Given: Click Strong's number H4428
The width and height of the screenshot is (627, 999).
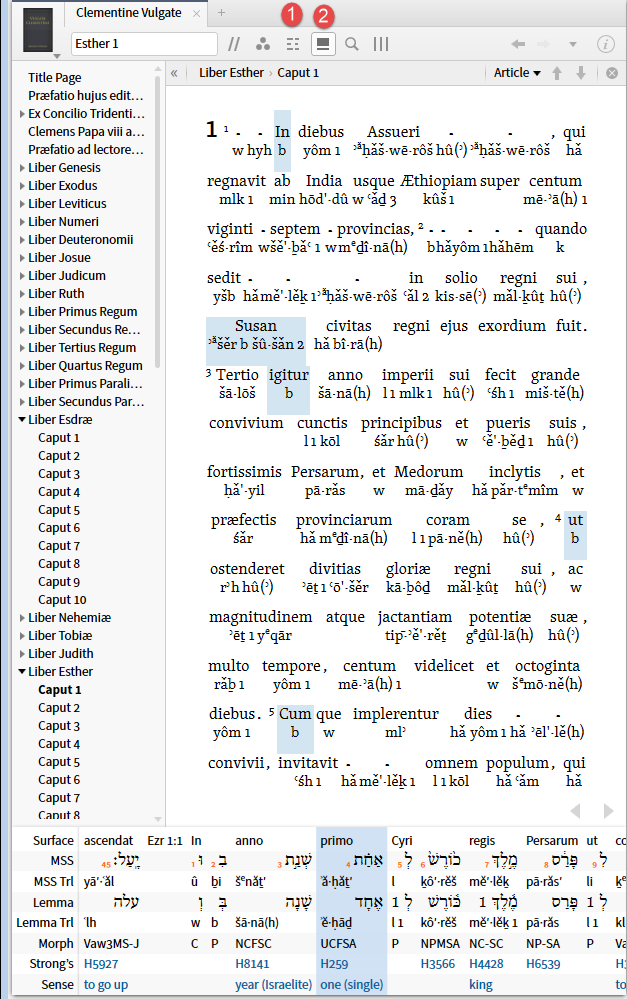Looking at the screenshot, I should click(487, 964).
